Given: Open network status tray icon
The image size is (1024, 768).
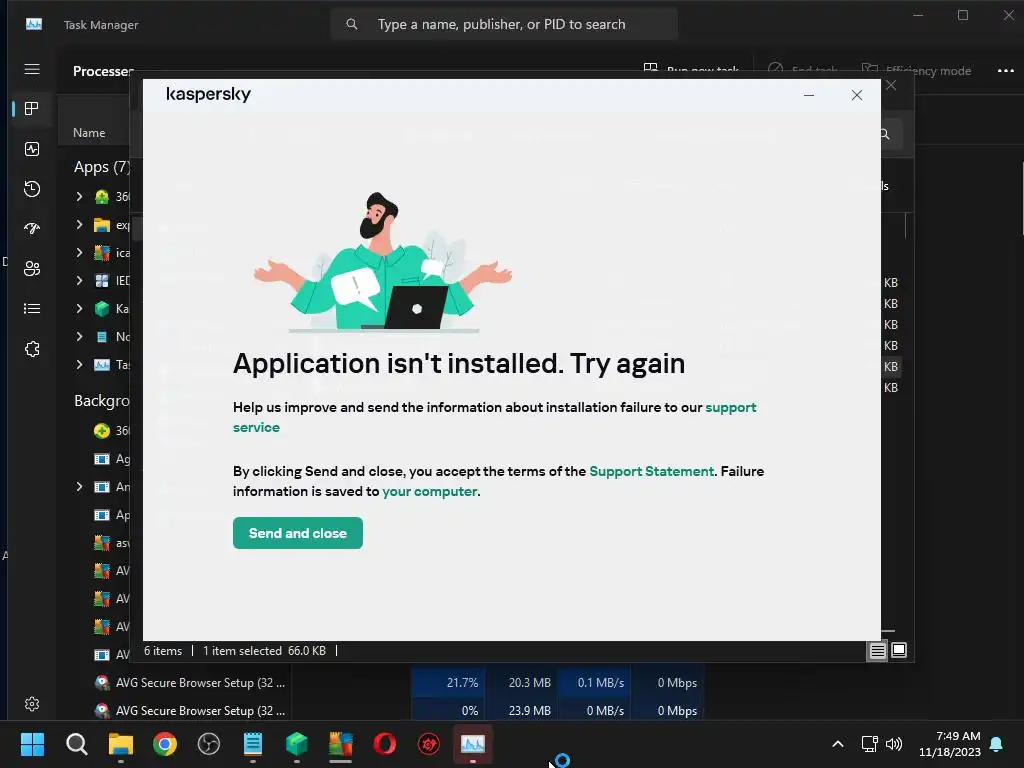Looking at the screenshot, I should pyautogui.click(x=869, y=744).
